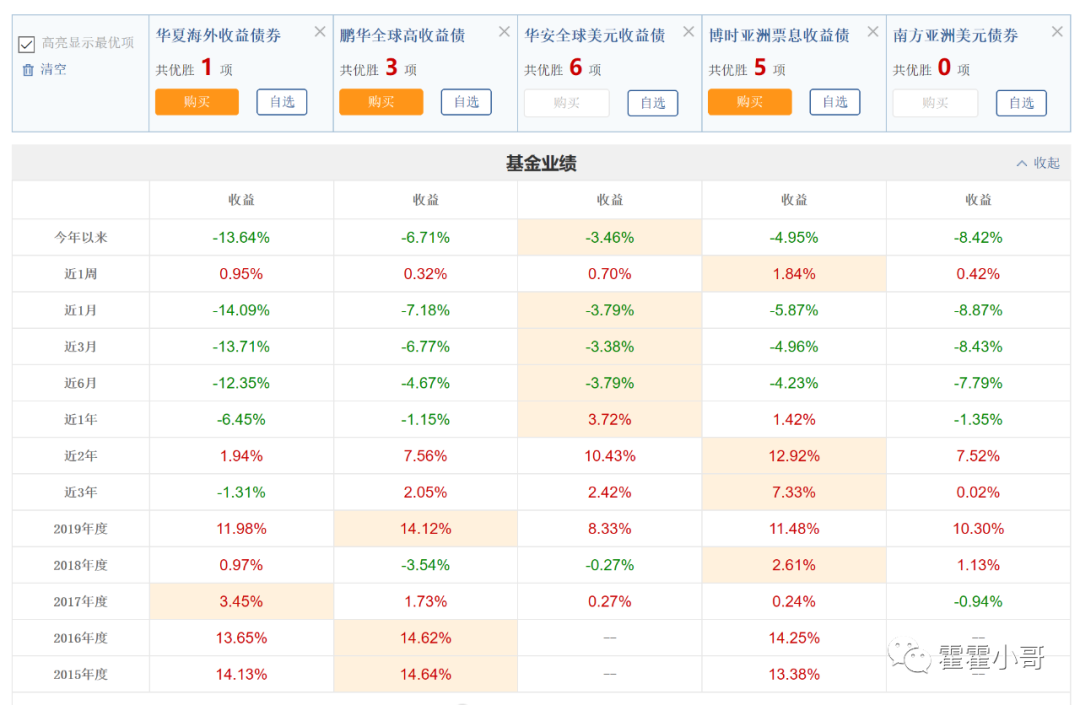Toggle the 高亮显示最优项 checkbox

click(x=25, y=44)
